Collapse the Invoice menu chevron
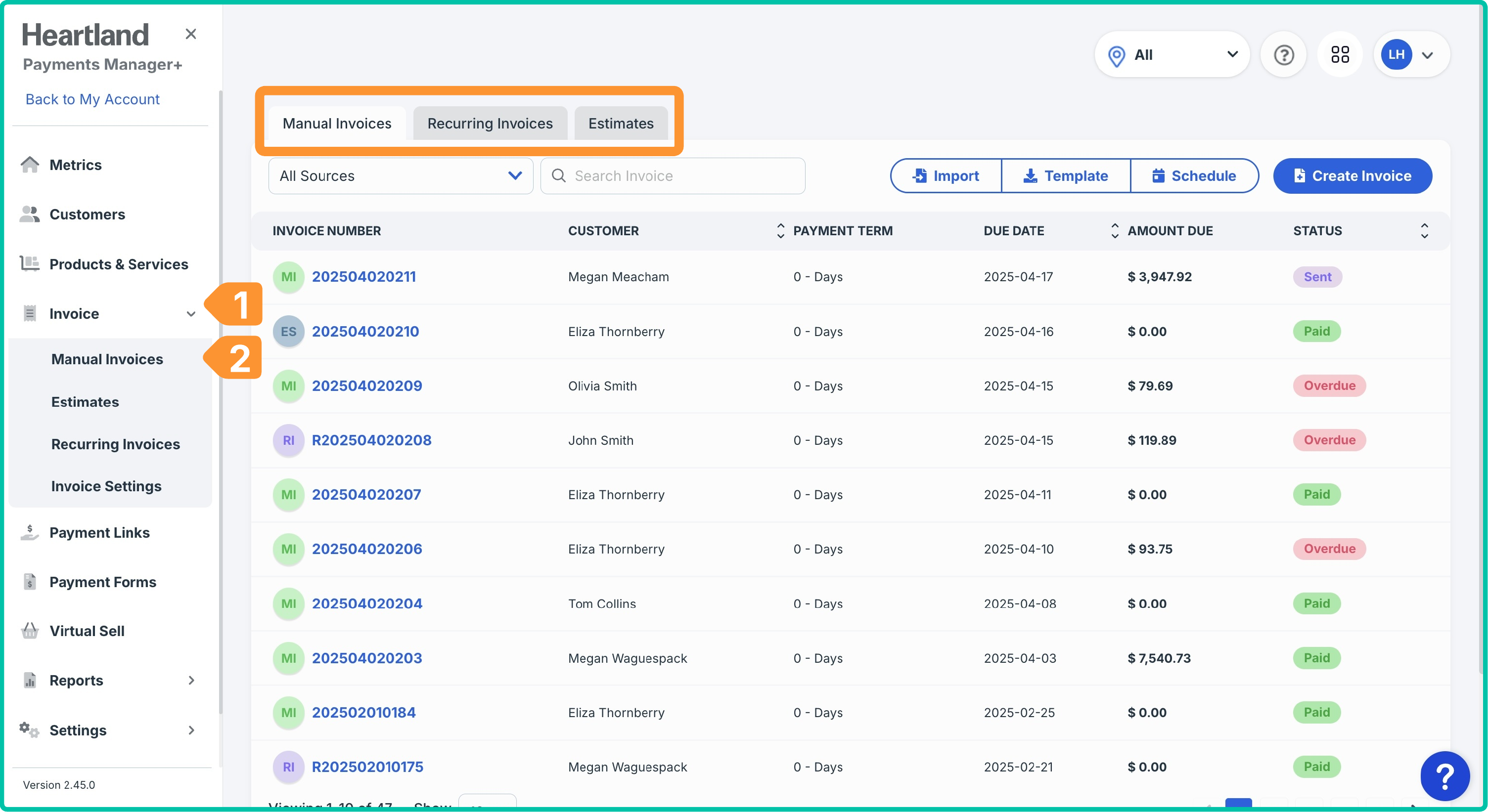1488x812 pixels. click(190, 314)
